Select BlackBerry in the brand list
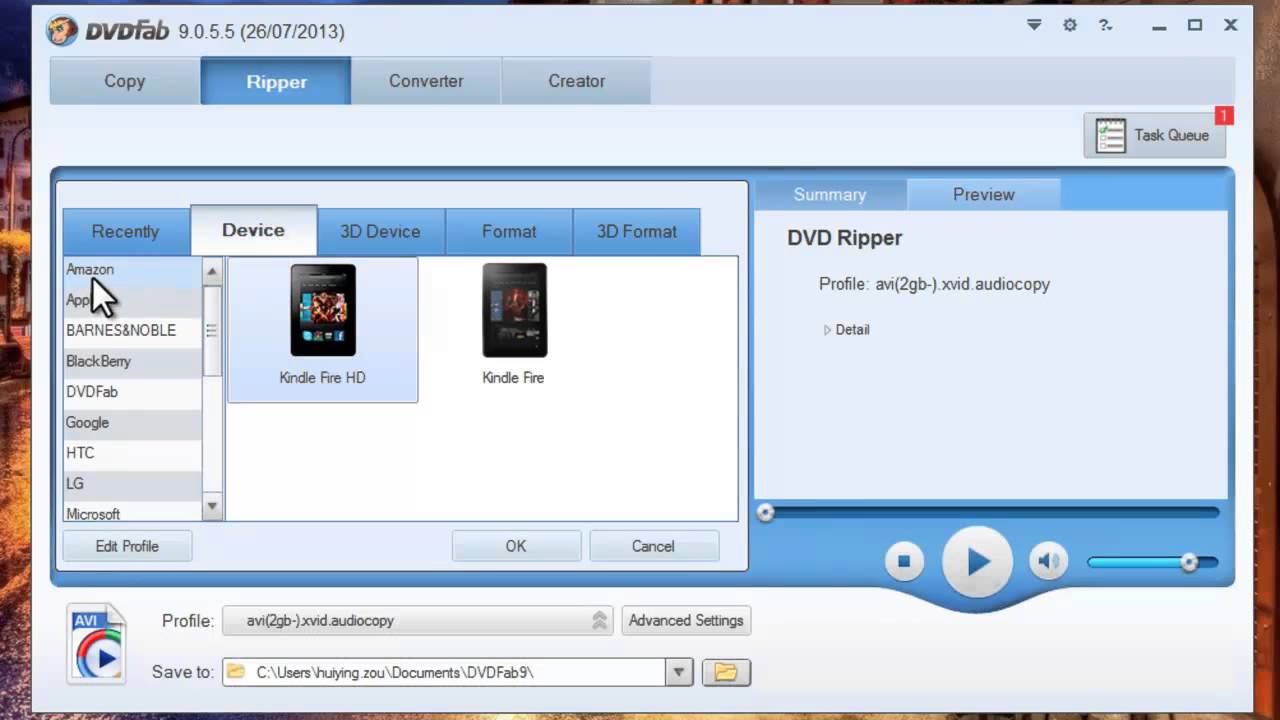Image resolution: width=1280 pixels, height=720 pixels. (x=132, y=361)
